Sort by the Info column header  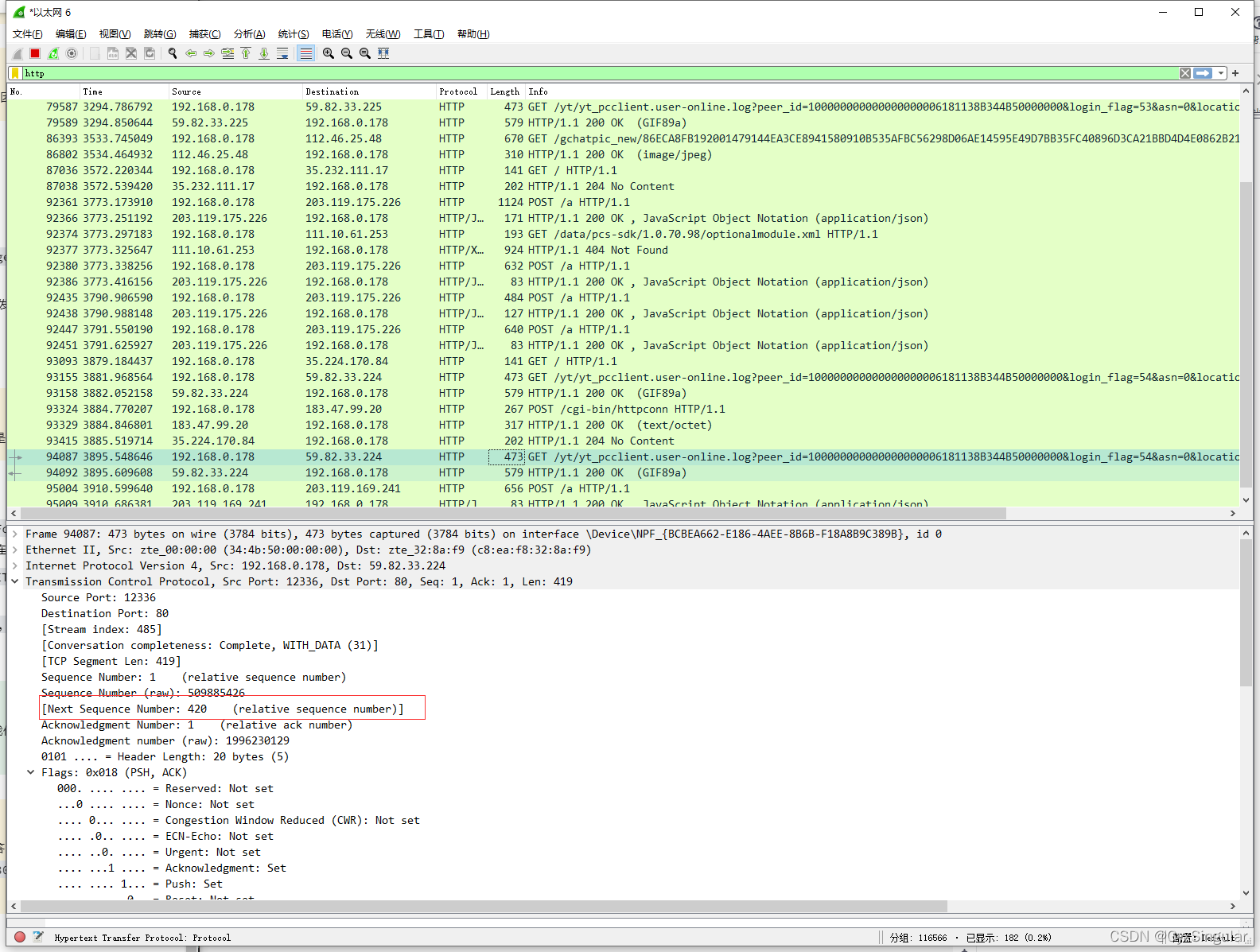(x=882, y=91)
